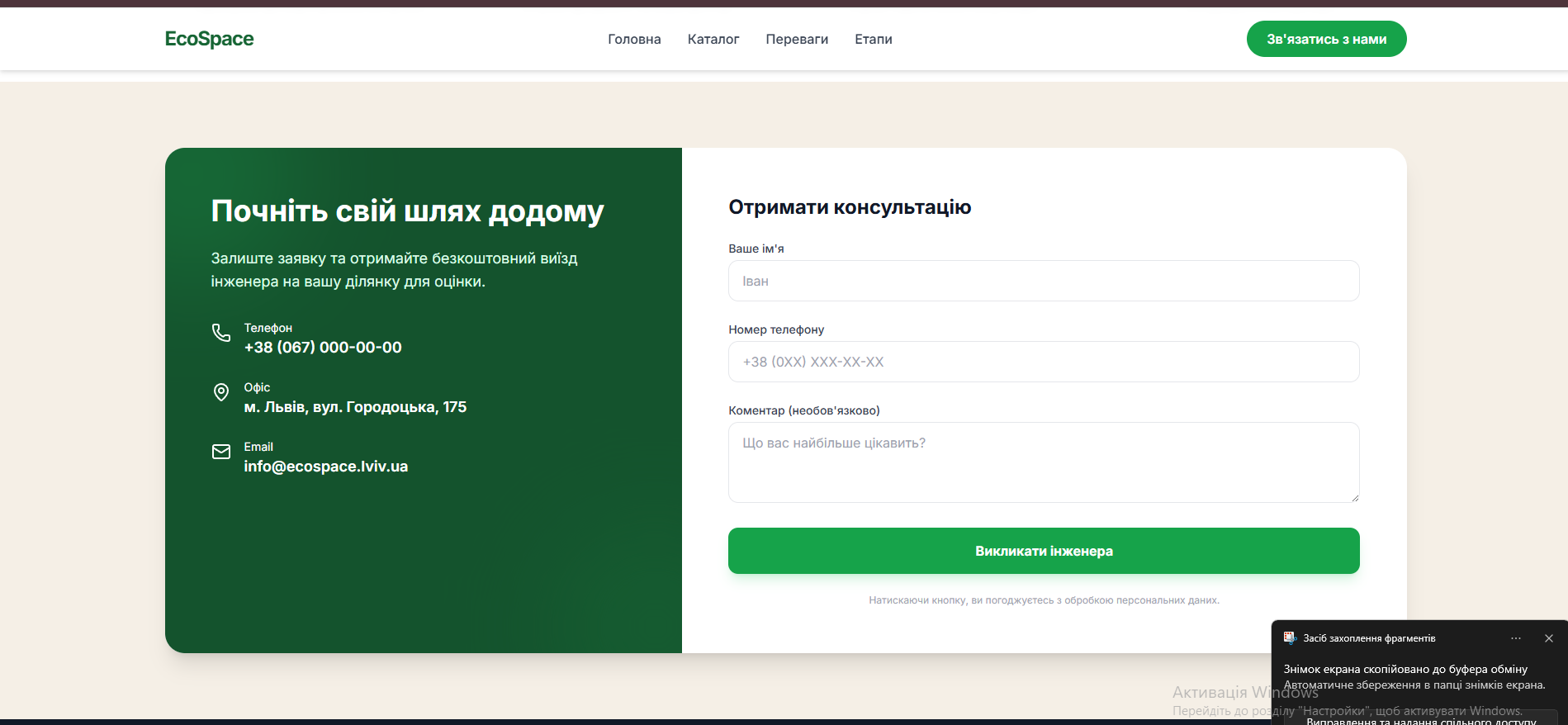Click the paragraph starting with Залиште заявку
Image resolution: width=1568 pixels, height=725 pixels.
394,270
